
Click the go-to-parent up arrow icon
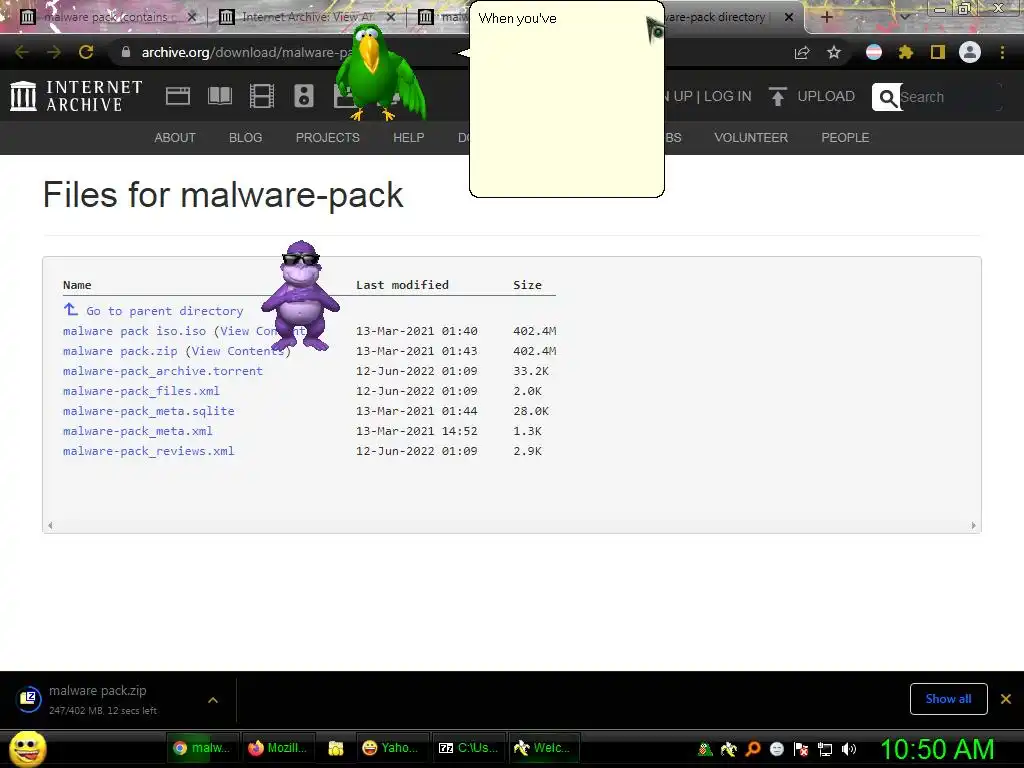[71, 310]
